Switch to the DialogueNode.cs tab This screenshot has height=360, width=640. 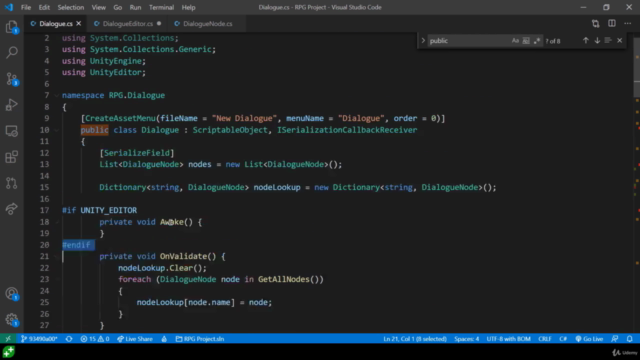[207, 24]
